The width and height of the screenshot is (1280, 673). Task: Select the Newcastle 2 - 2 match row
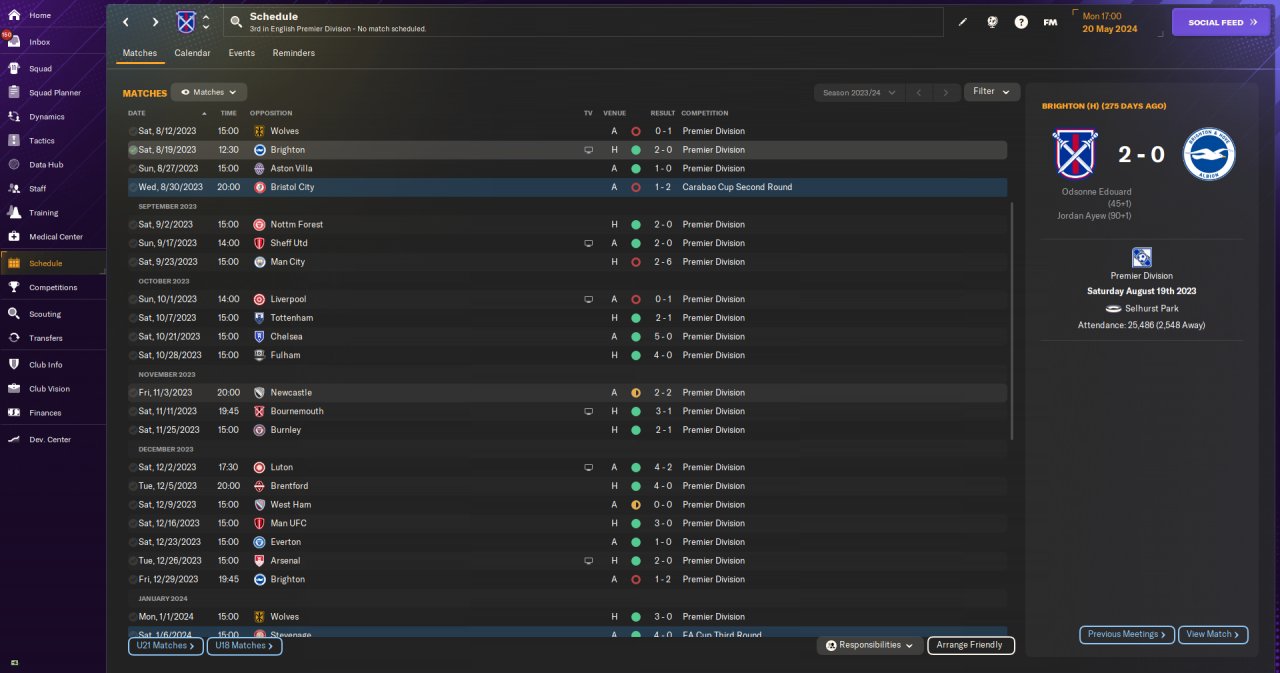pos(567,393)
